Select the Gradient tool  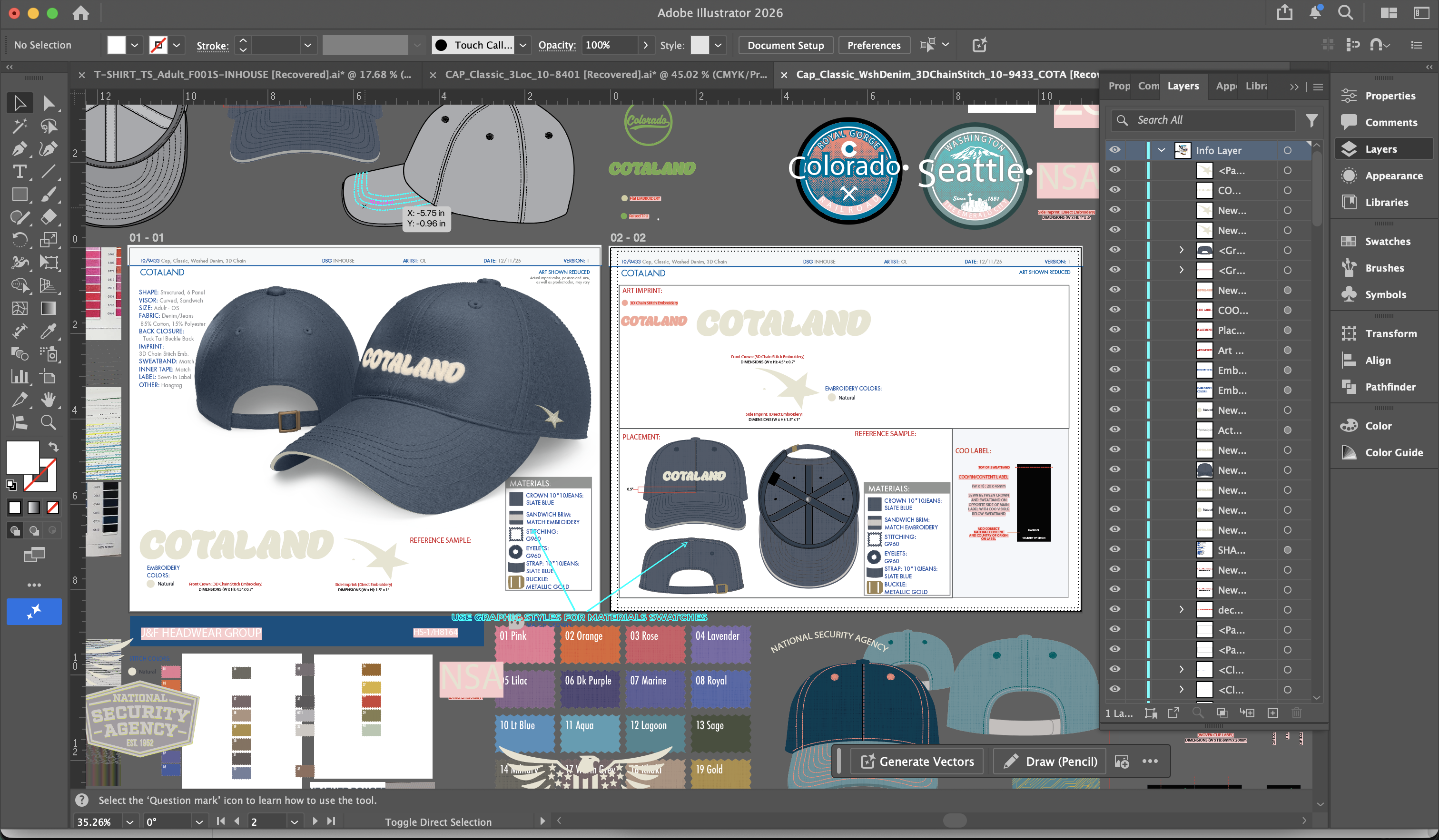(x=49, y=308)
